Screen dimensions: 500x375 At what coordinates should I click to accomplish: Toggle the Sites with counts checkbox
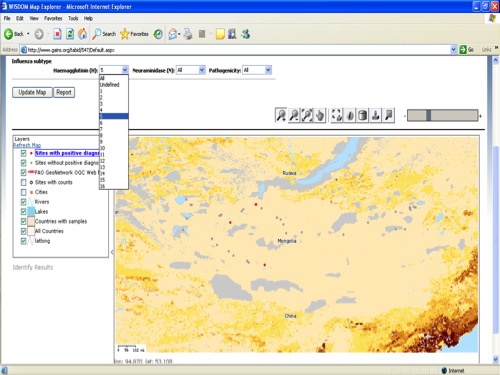click(x=23, y=182)
